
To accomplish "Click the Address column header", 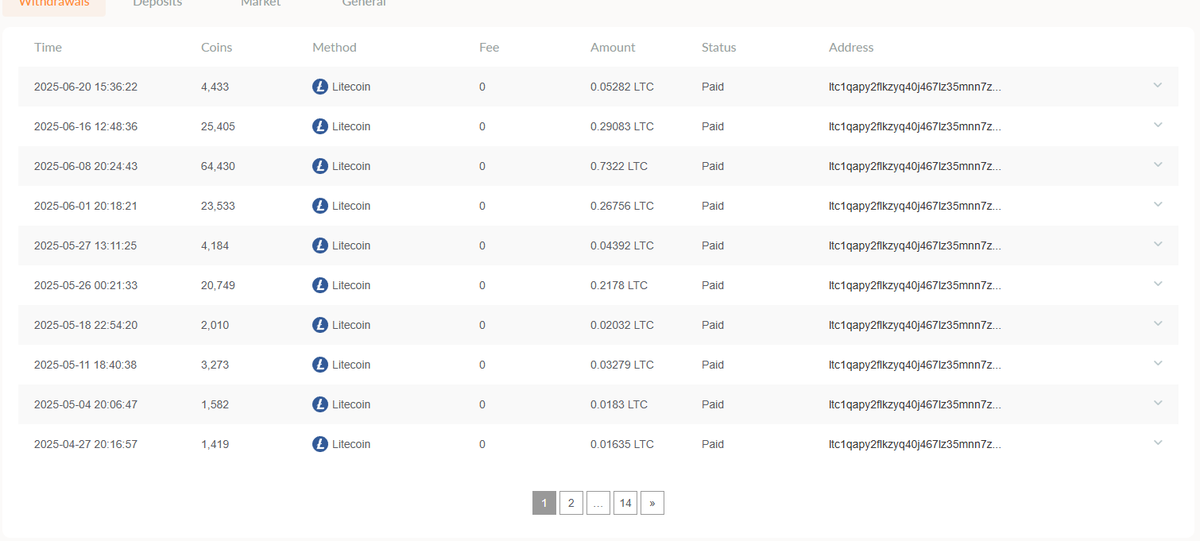I will pyautogui.click(x=851, y=47).
